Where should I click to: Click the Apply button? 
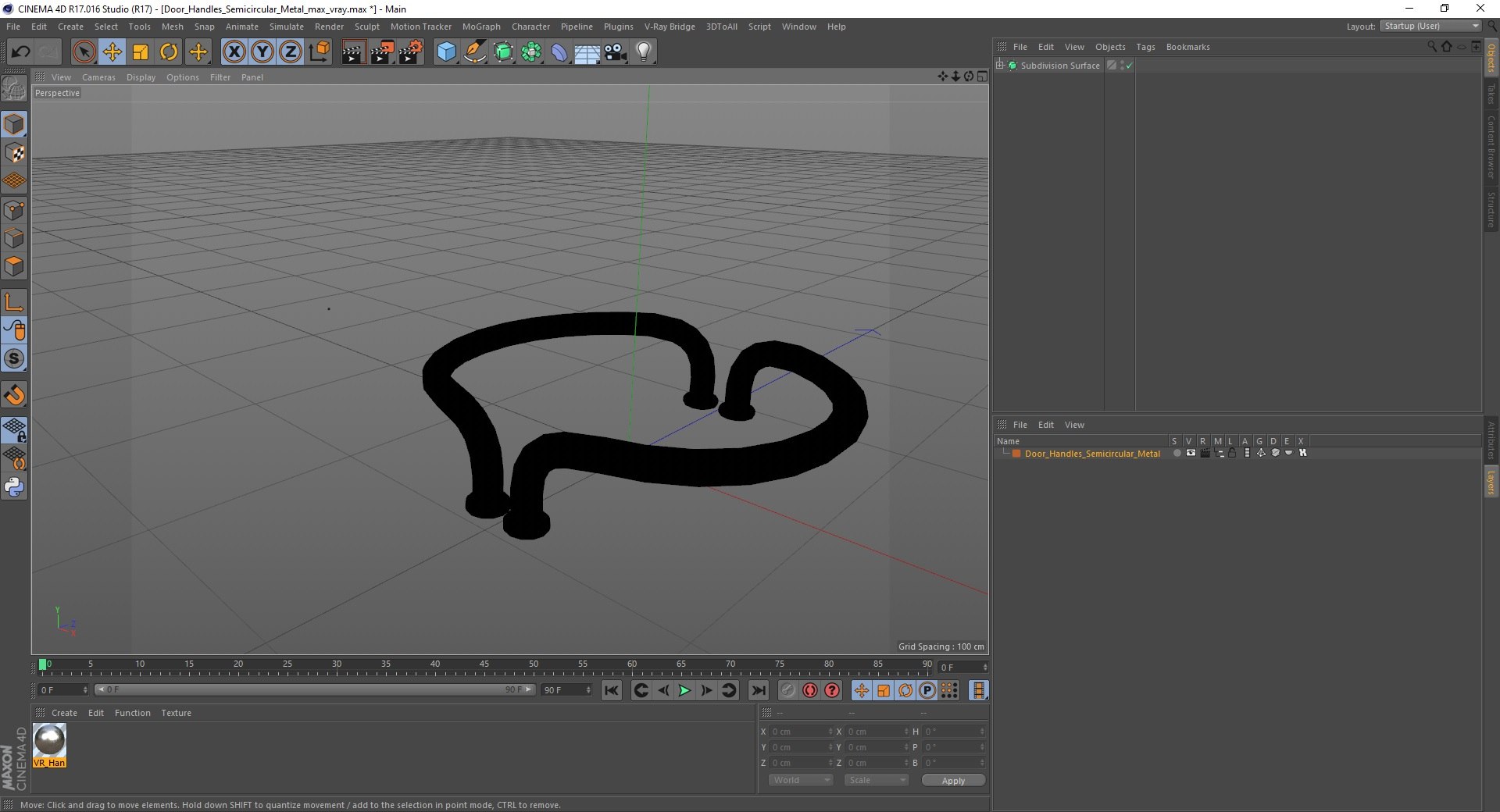pos(953,781)
